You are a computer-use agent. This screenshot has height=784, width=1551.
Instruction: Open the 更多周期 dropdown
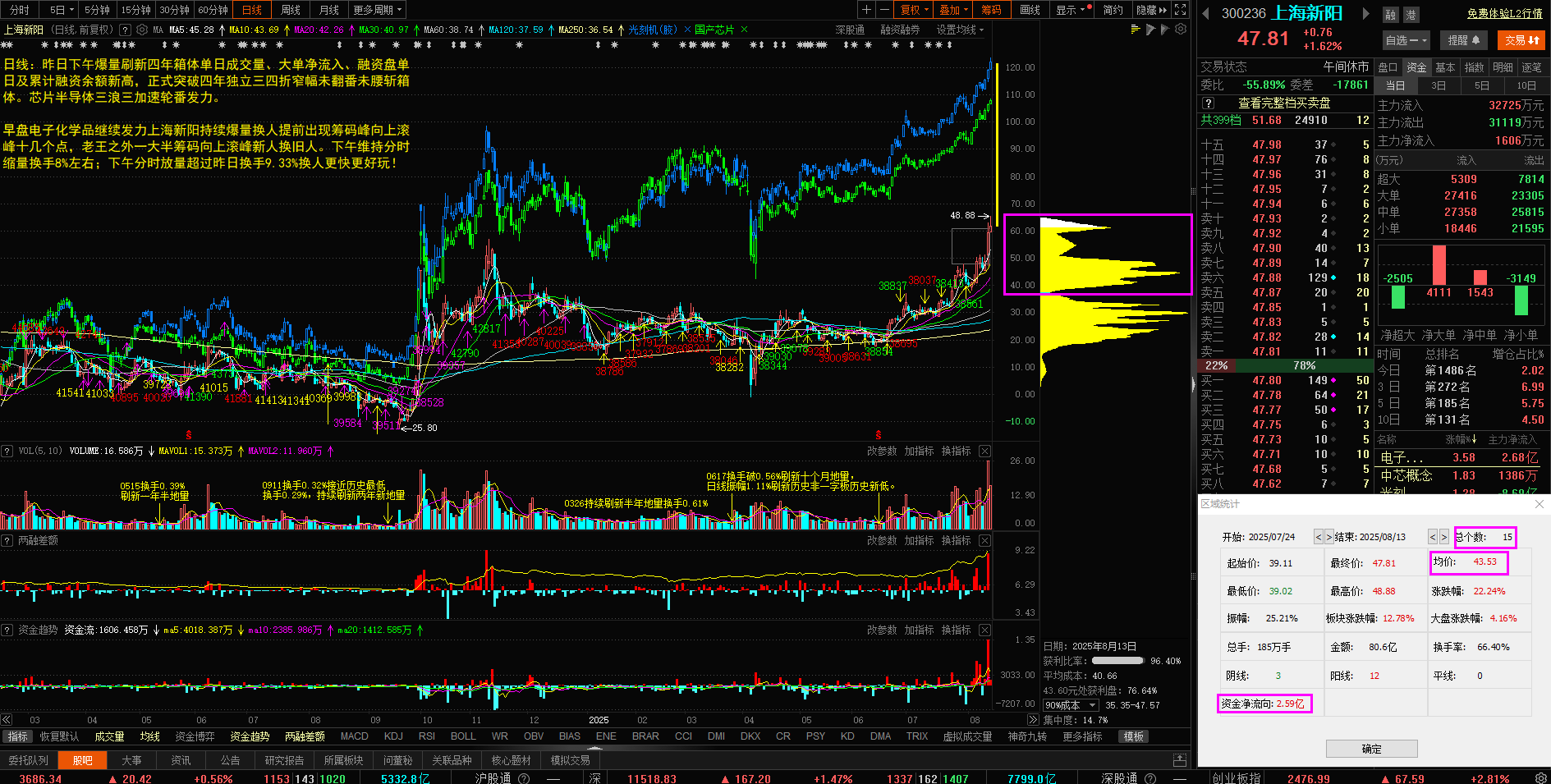(x=378, y=10)
